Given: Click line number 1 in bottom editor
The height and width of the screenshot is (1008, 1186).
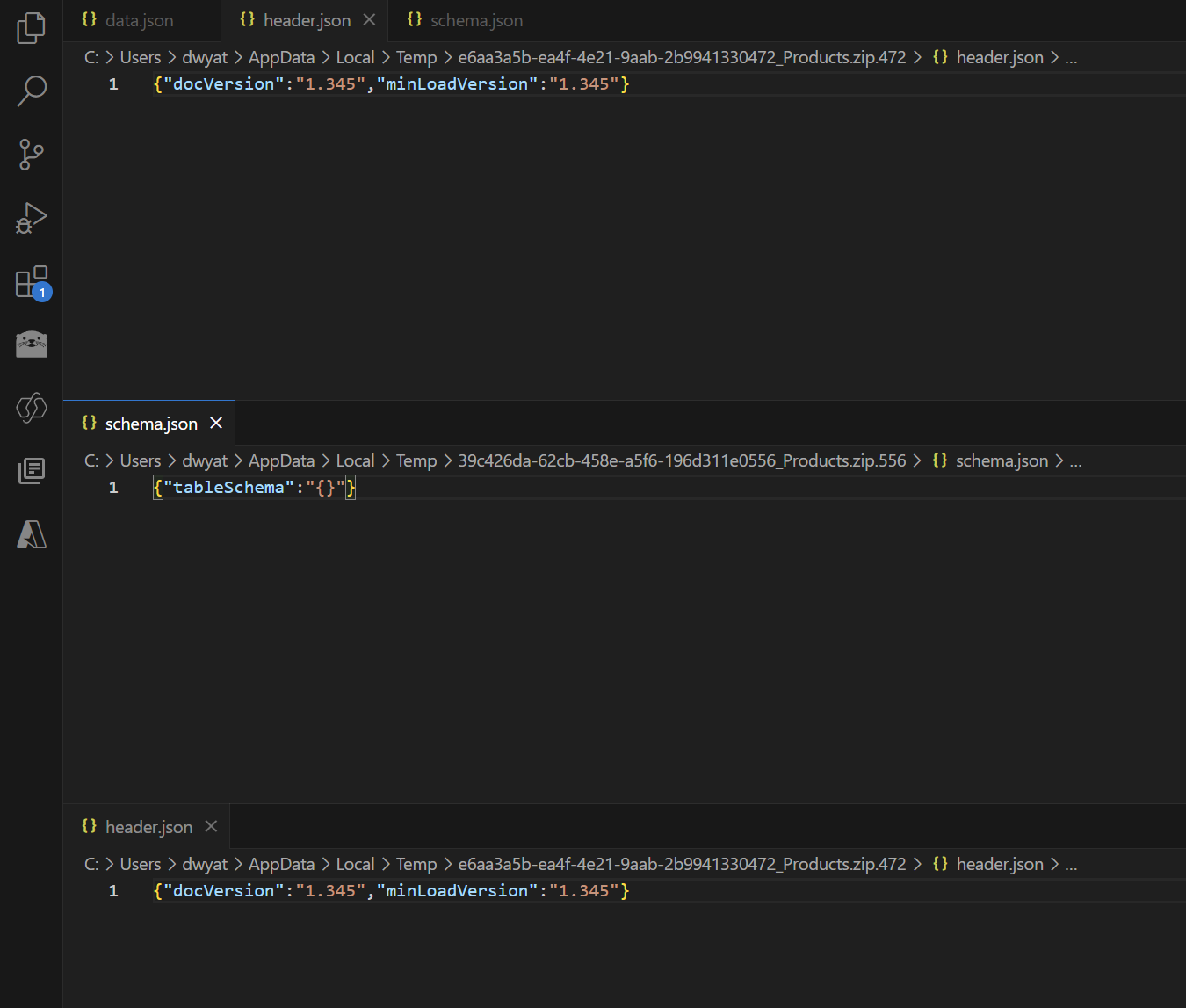Looking at the screenshot, I should 113,890.
